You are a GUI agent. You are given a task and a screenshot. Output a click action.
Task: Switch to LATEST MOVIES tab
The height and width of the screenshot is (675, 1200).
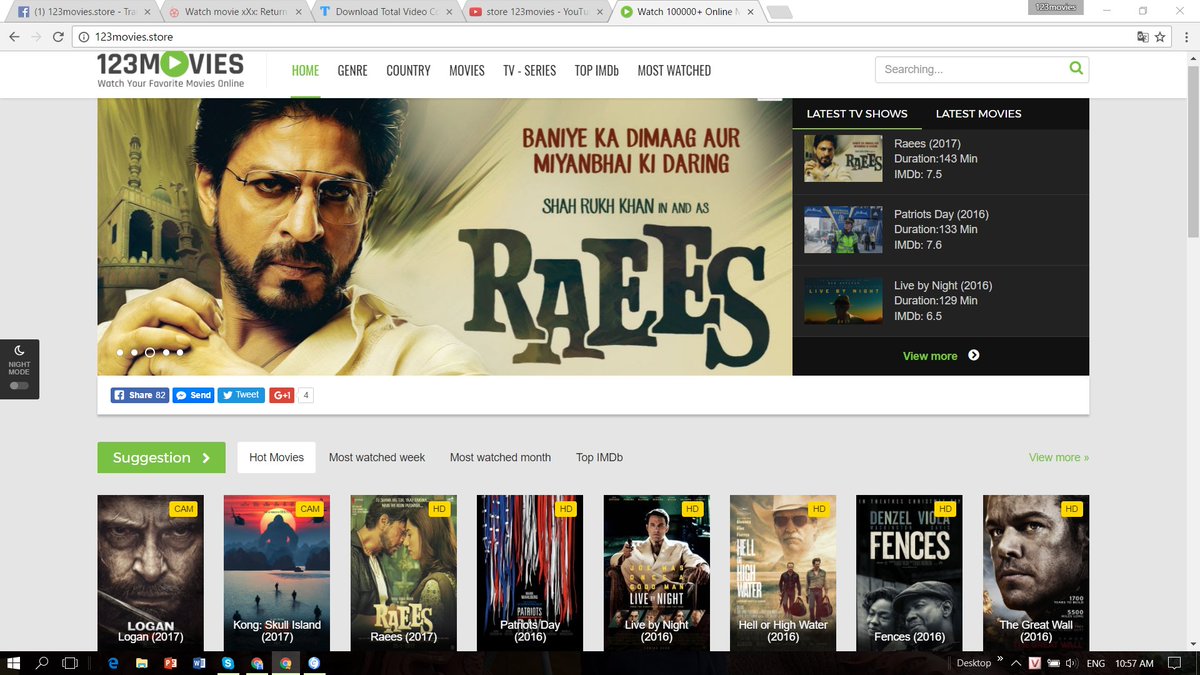[x=978, y=113]
